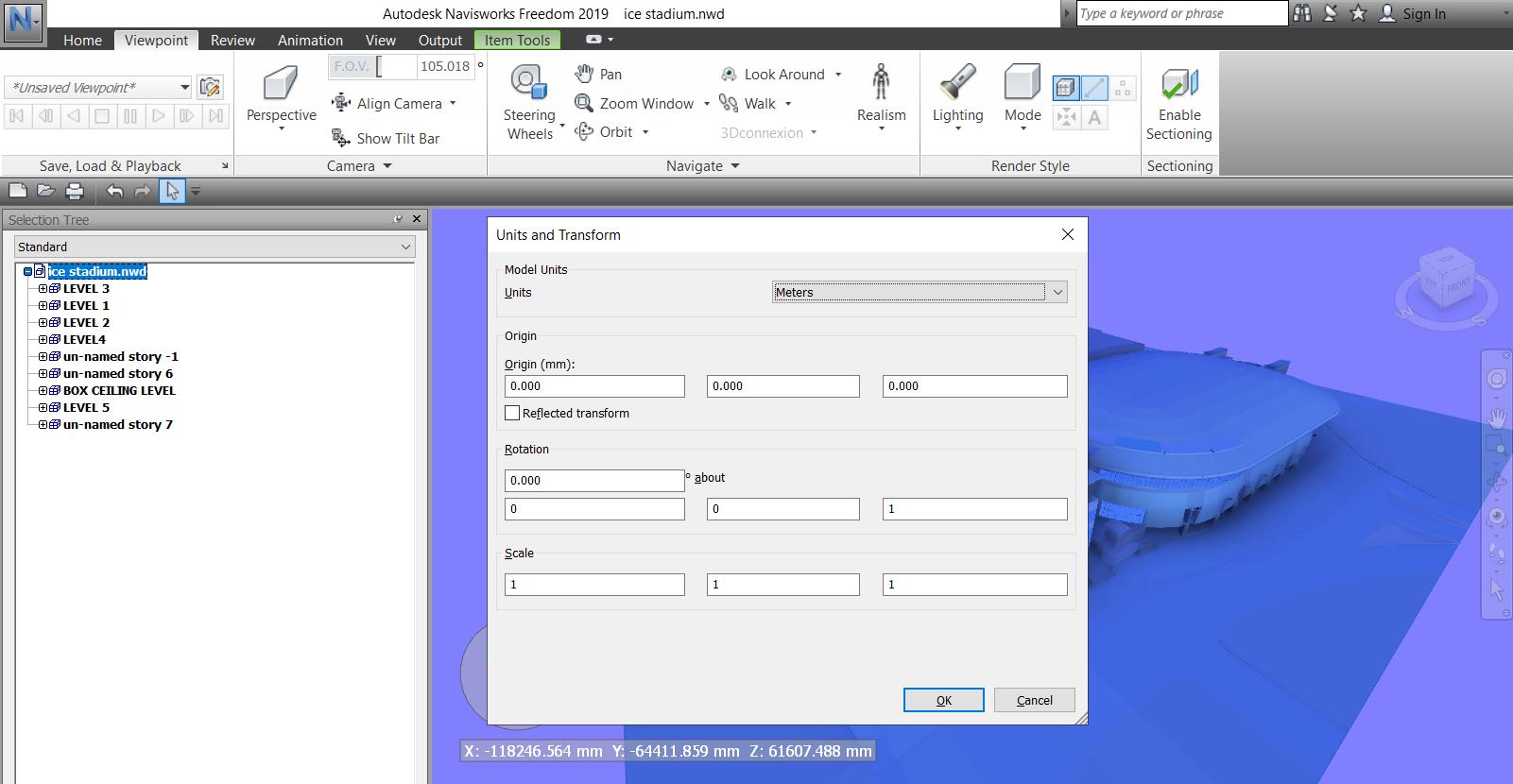Collapse the ice stadium.nwd root node

click(x=27, y=271)
